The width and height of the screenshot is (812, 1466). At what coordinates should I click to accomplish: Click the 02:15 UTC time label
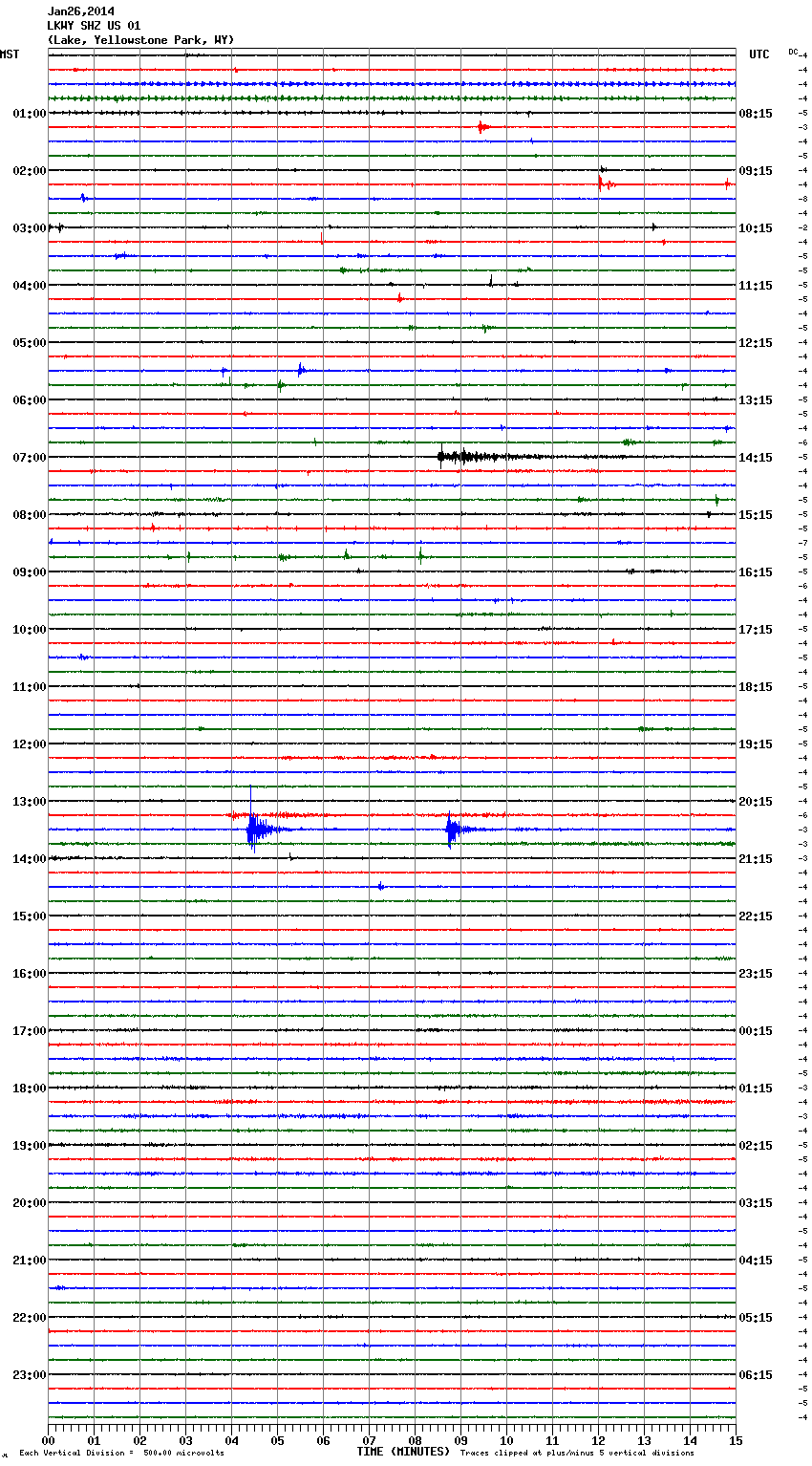pos(756,1146)
